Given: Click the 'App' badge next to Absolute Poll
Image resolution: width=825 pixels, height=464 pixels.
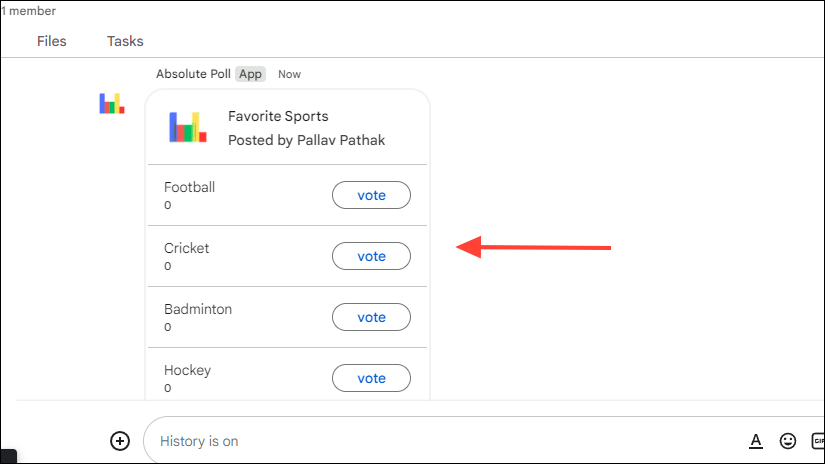Looking at the screenshot, I should pyautogui.click(x=250, y=74).
